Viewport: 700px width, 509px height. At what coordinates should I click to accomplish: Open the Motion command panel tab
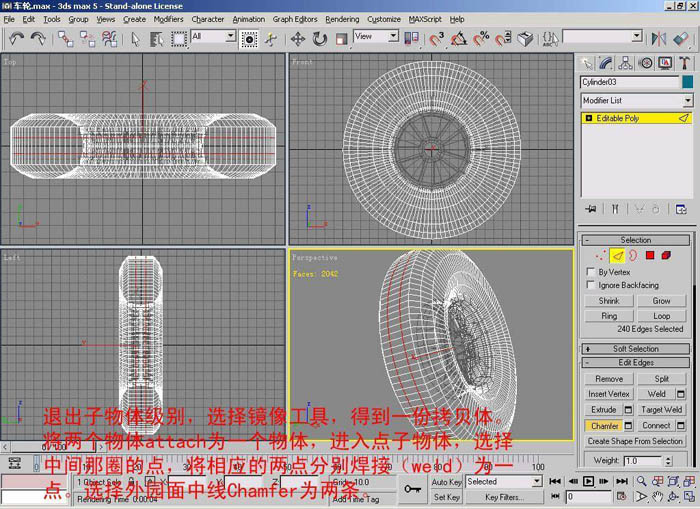coord(646,63)
